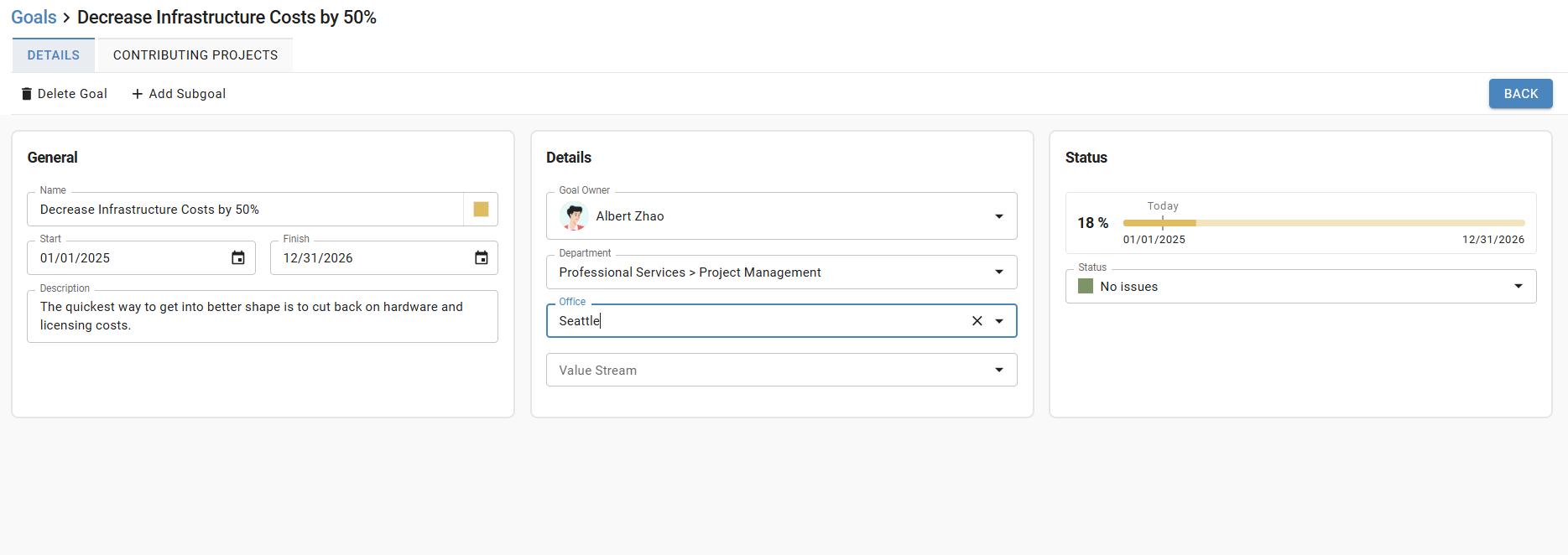Click Albert Zhao's avatar image
Viewport: 1568px width, 555px height.
[575, 216]
